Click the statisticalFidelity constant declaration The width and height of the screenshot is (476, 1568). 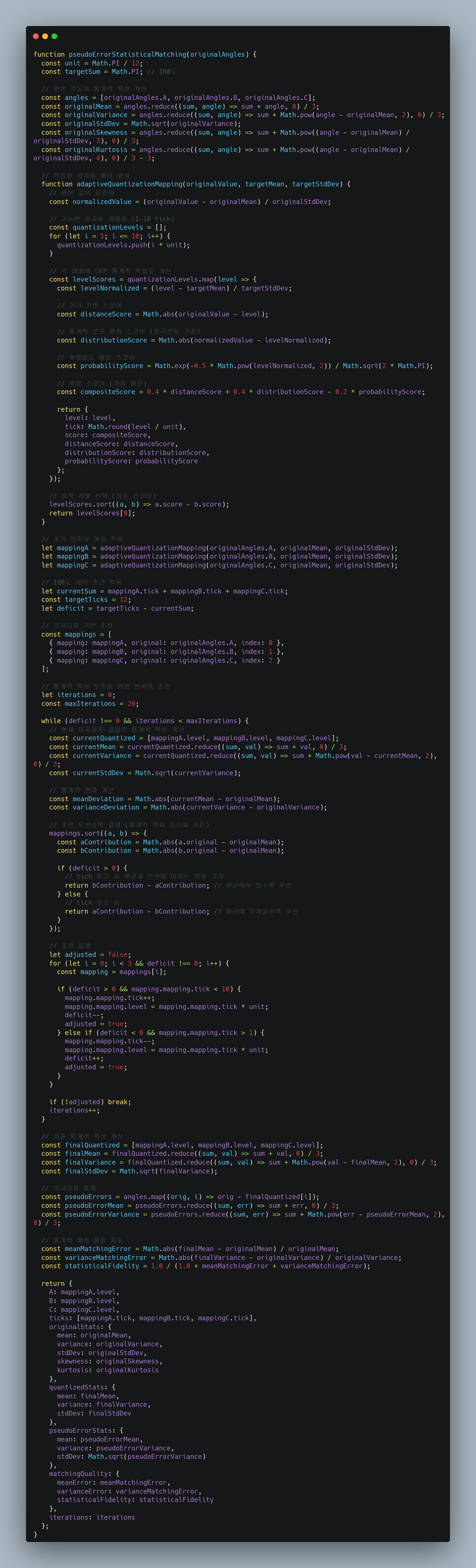click(x=206, y=1266)
